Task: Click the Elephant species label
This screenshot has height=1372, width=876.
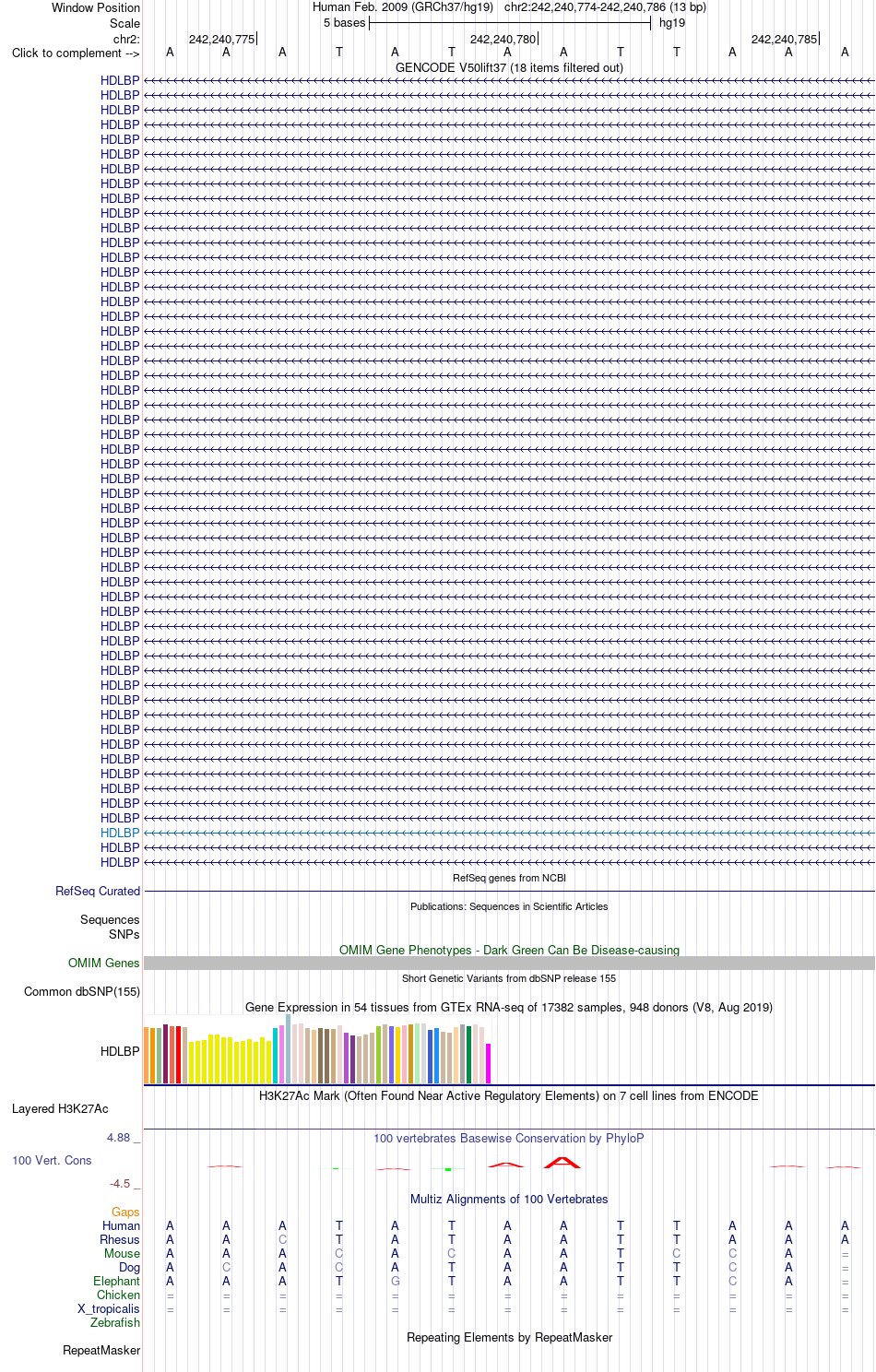Action: pos(116,1281)
